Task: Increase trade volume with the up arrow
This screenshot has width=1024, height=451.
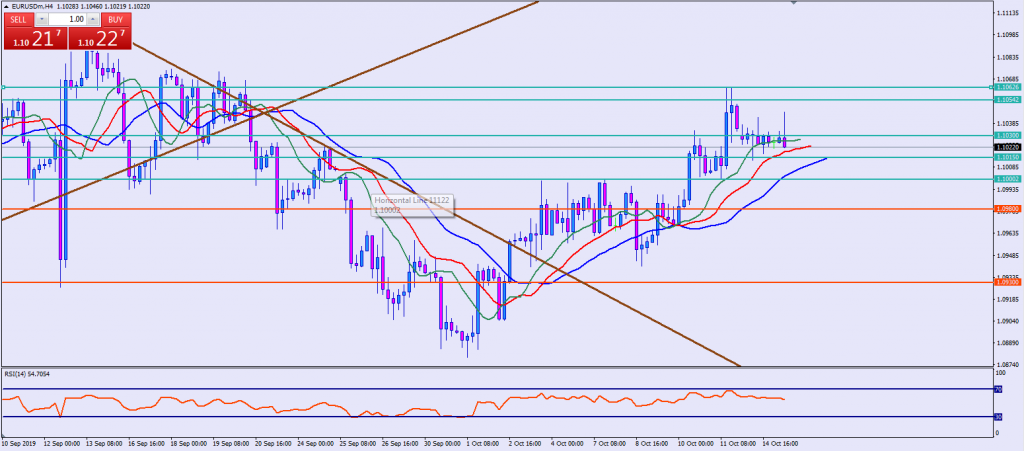Action: point(94,19)
